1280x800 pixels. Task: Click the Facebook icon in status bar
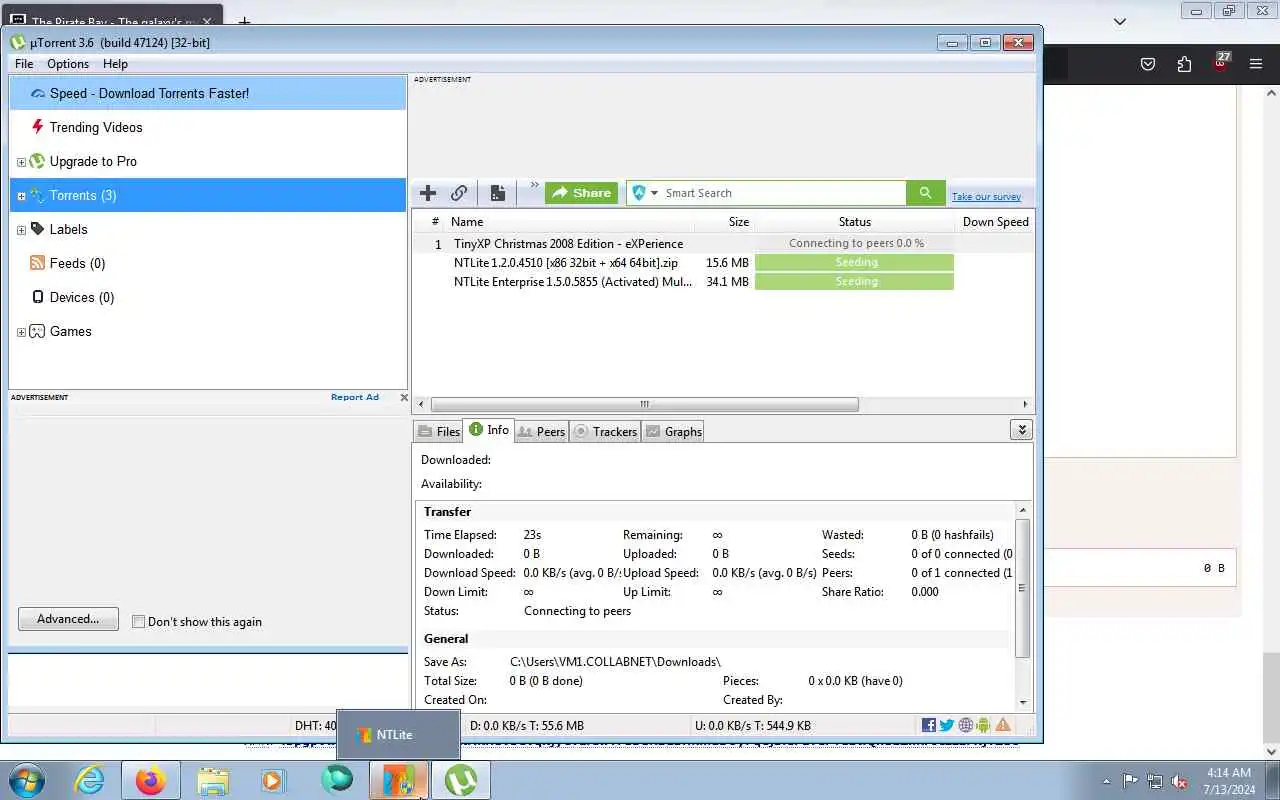coord(929,725)
